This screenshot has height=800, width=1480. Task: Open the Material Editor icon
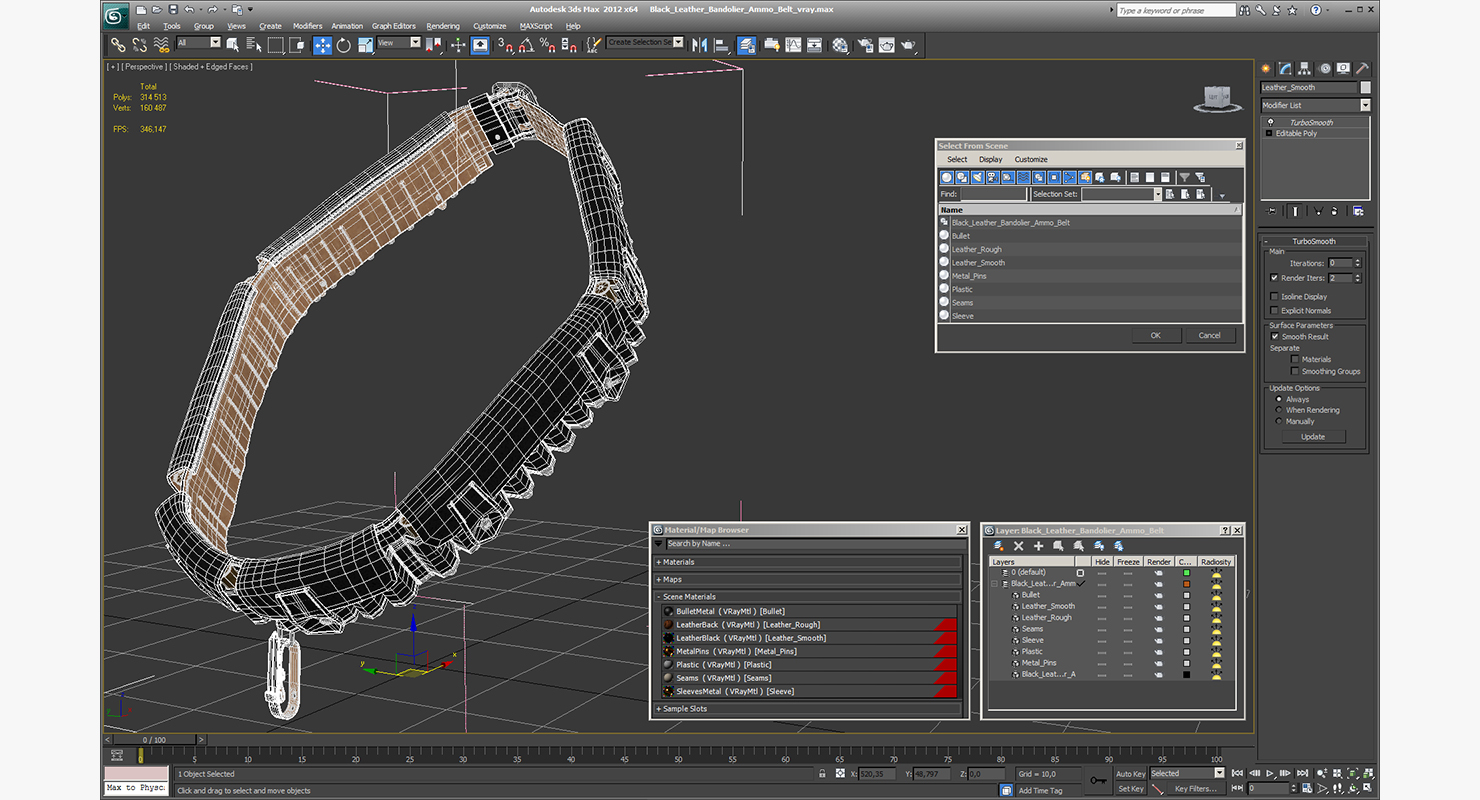click(x=840, y=45)
